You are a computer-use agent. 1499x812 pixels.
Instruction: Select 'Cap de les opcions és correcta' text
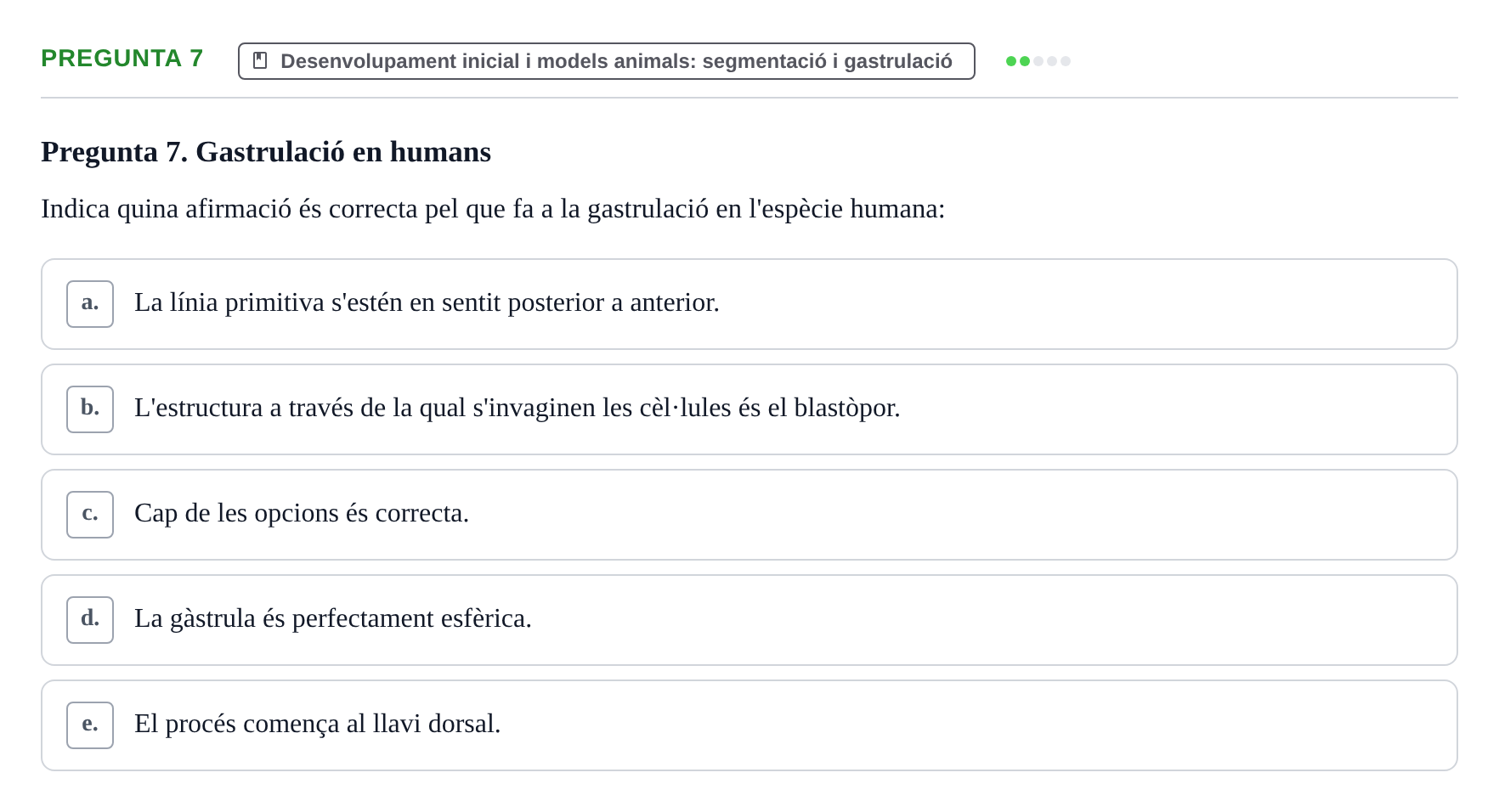[x=302, y=513]
